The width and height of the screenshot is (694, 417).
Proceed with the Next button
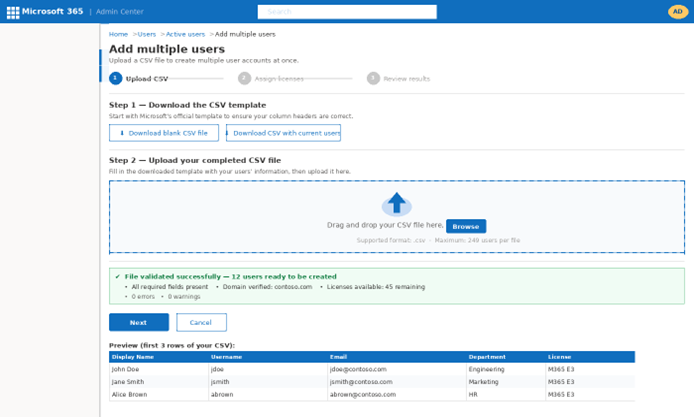(x=139, y=322)
